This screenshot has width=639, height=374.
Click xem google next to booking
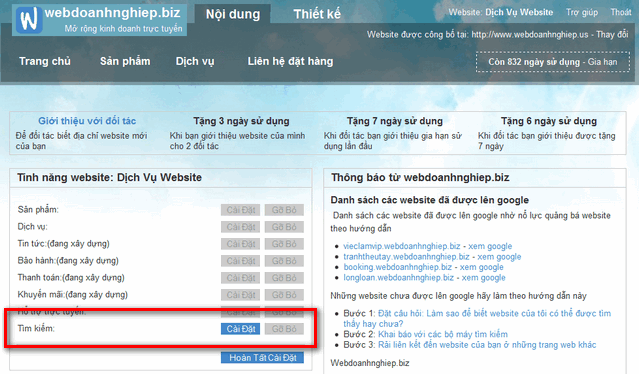(482, 267)
